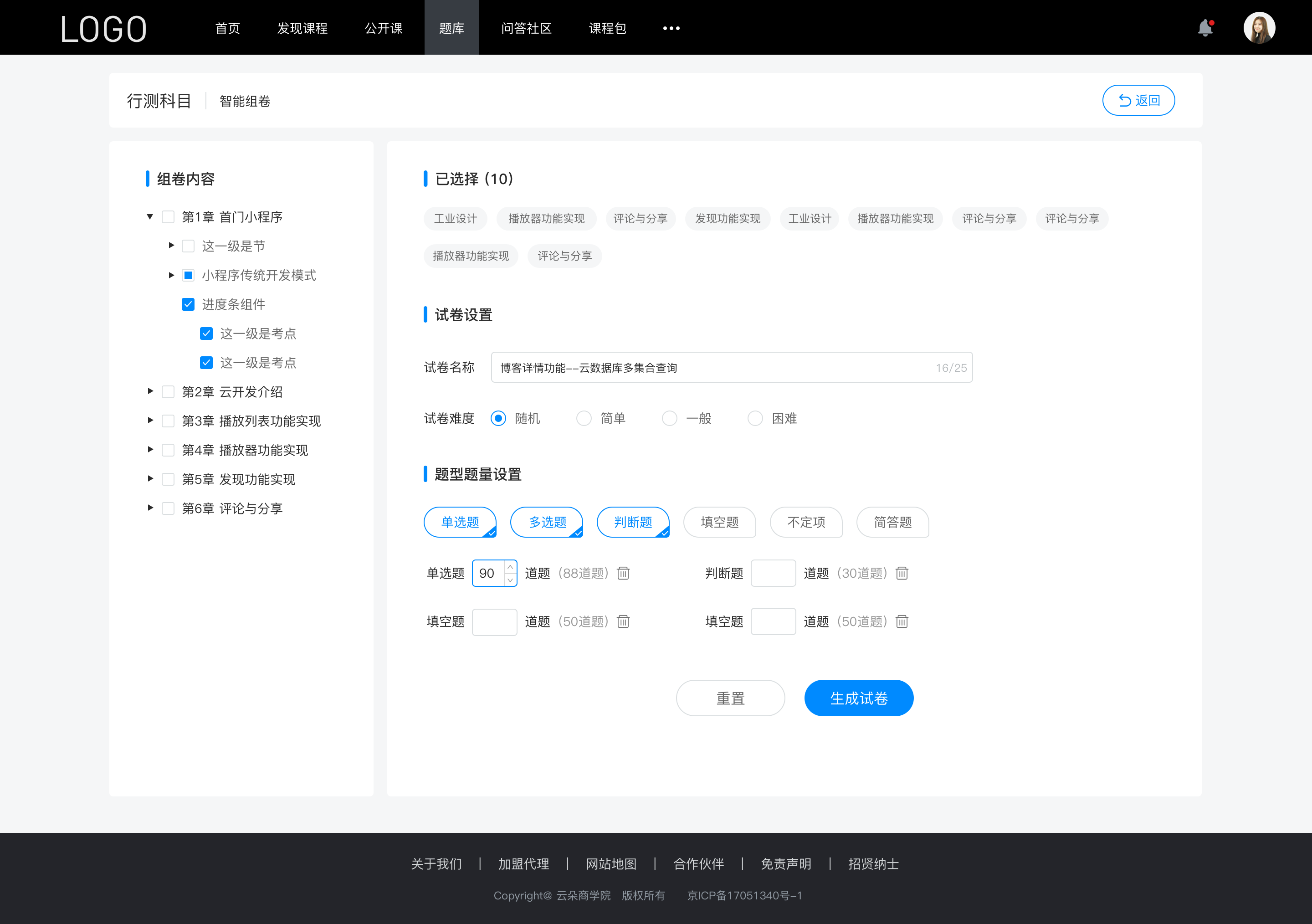Click the 生成试卷 button
Image resolution: width=1312 pixels, height=924 pixels.
[858, 697]
